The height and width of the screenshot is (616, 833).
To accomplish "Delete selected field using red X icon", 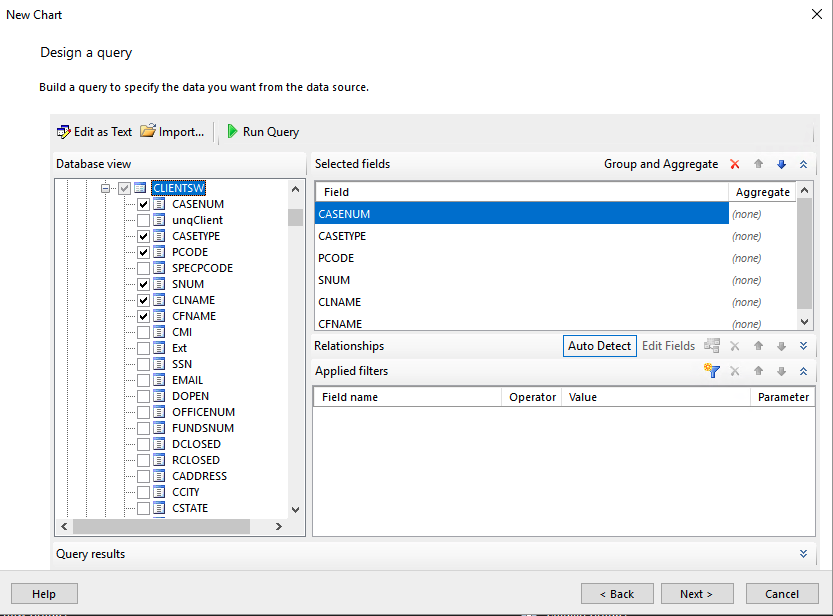I will pos(735,164).
